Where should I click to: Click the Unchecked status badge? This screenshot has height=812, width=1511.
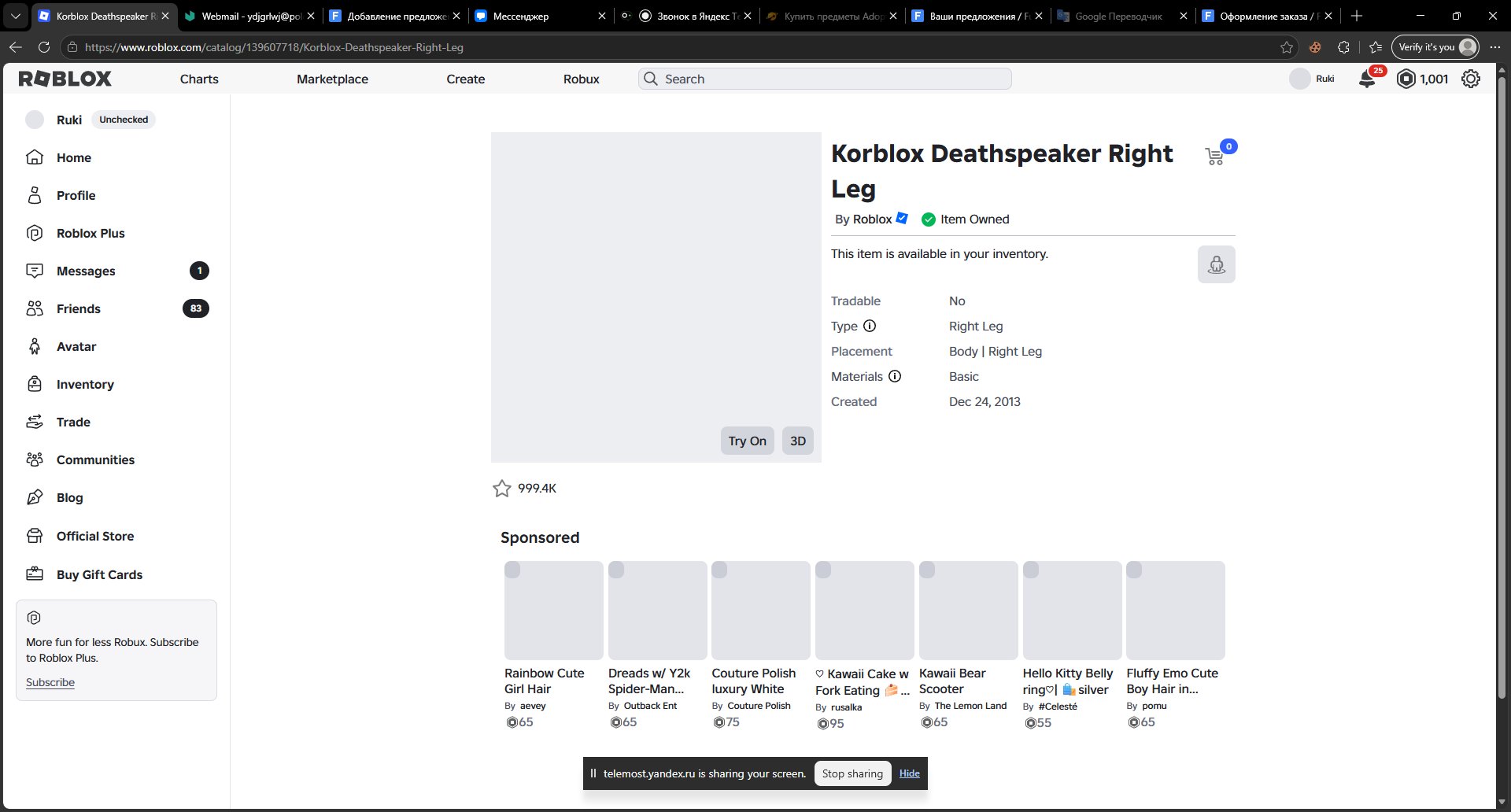click(124, 120)
